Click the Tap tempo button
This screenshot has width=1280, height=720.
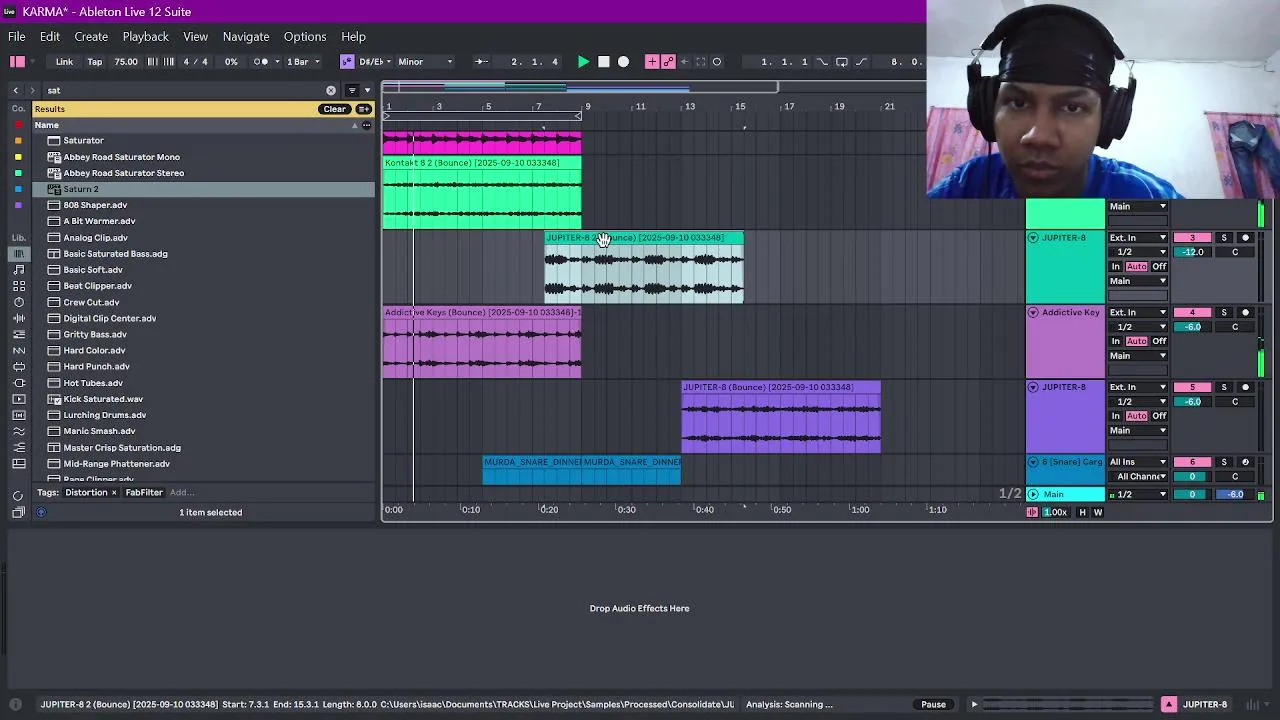94,62
